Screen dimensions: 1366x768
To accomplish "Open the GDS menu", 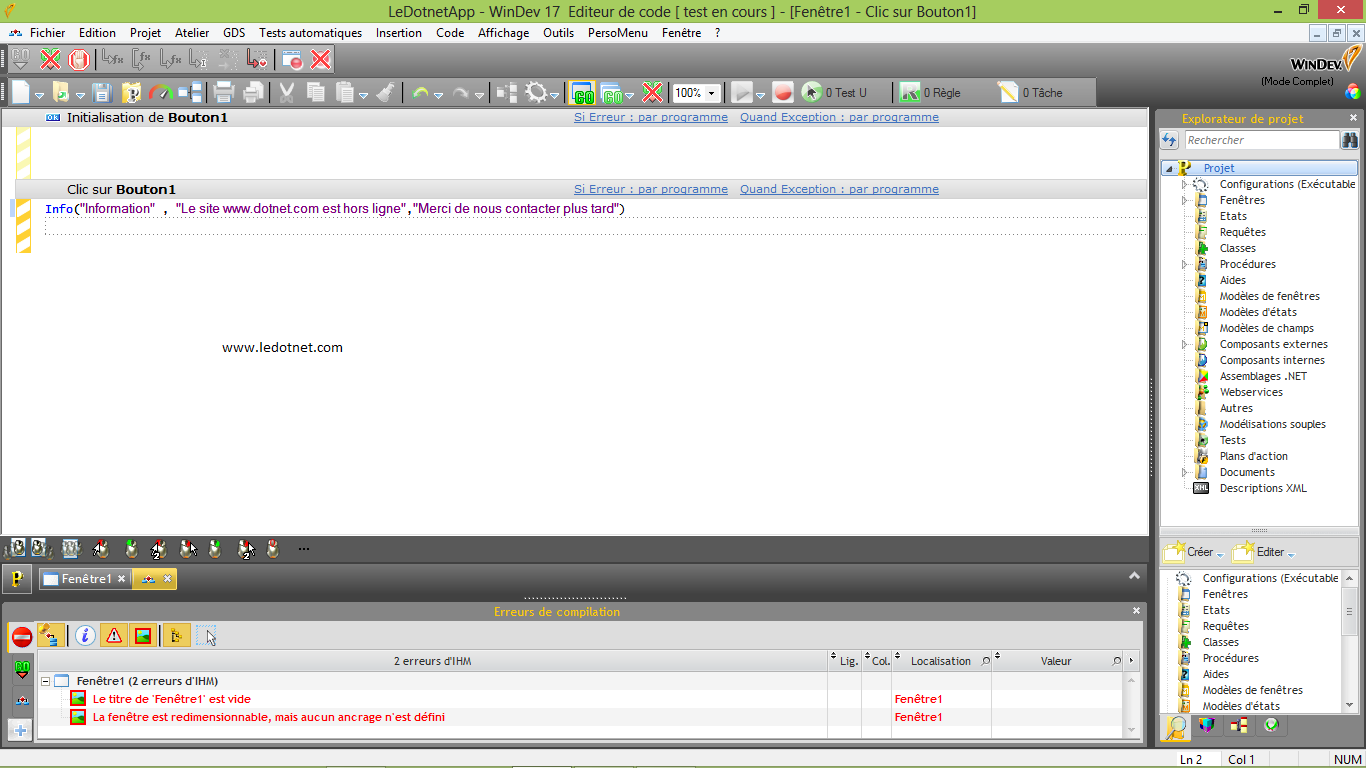I will 233,32.
